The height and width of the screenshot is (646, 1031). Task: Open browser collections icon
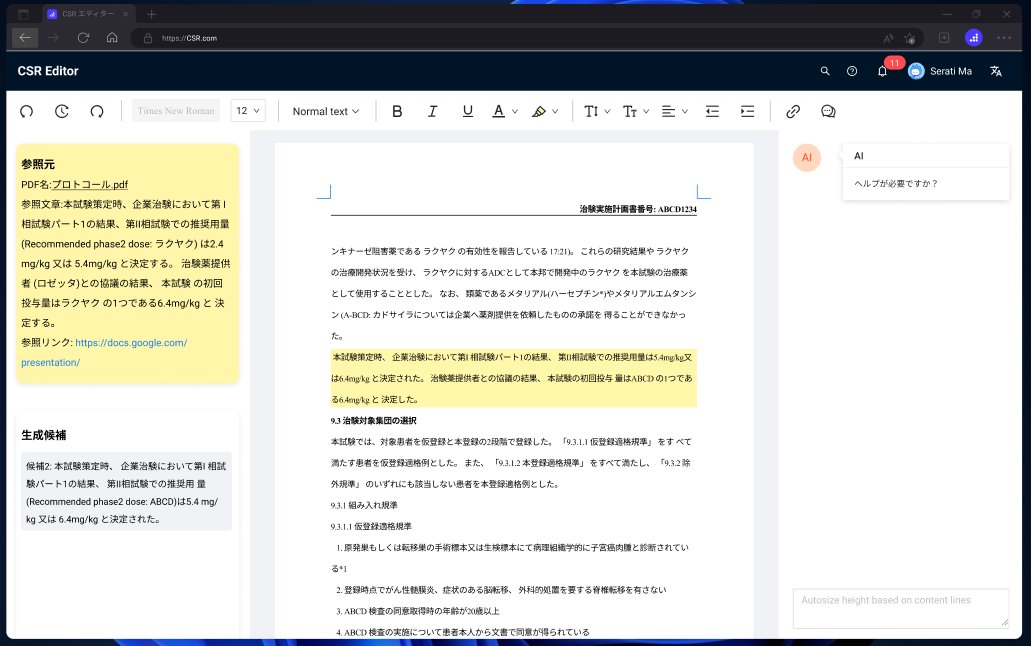(x=944, y=37)
